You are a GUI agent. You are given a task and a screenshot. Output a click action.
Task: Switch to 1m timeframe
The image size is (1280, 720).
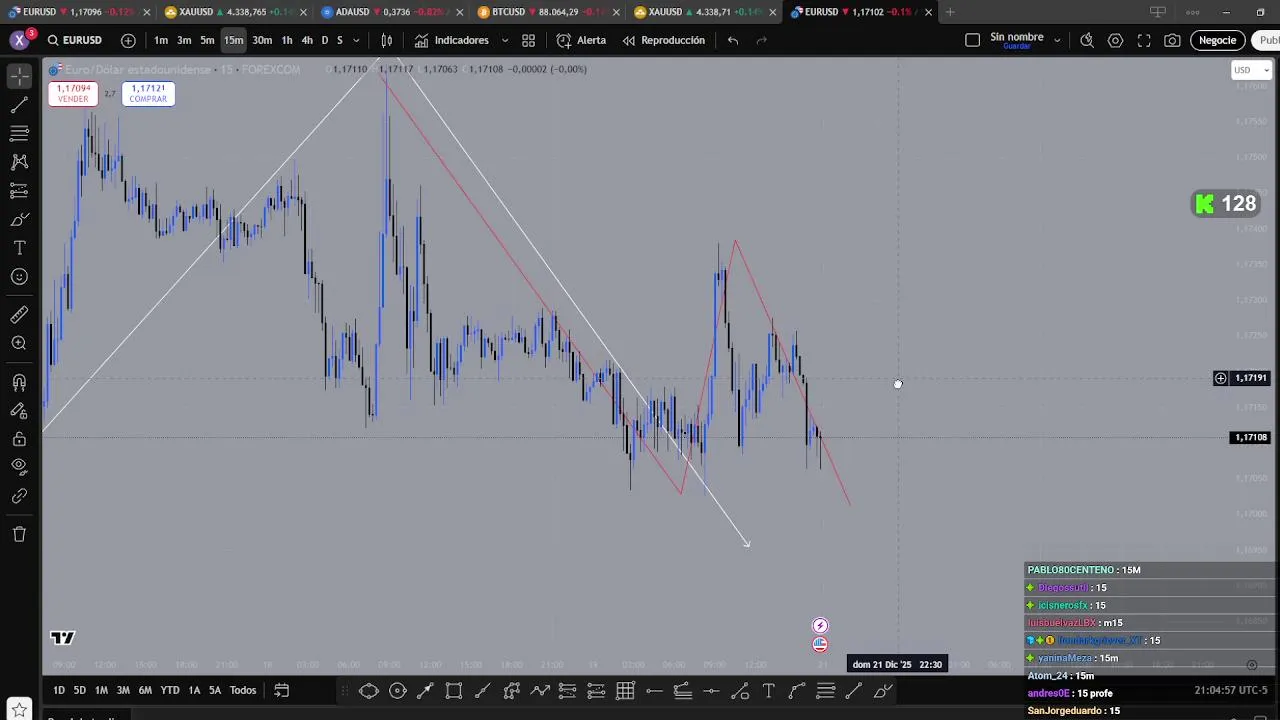[161, 40]
